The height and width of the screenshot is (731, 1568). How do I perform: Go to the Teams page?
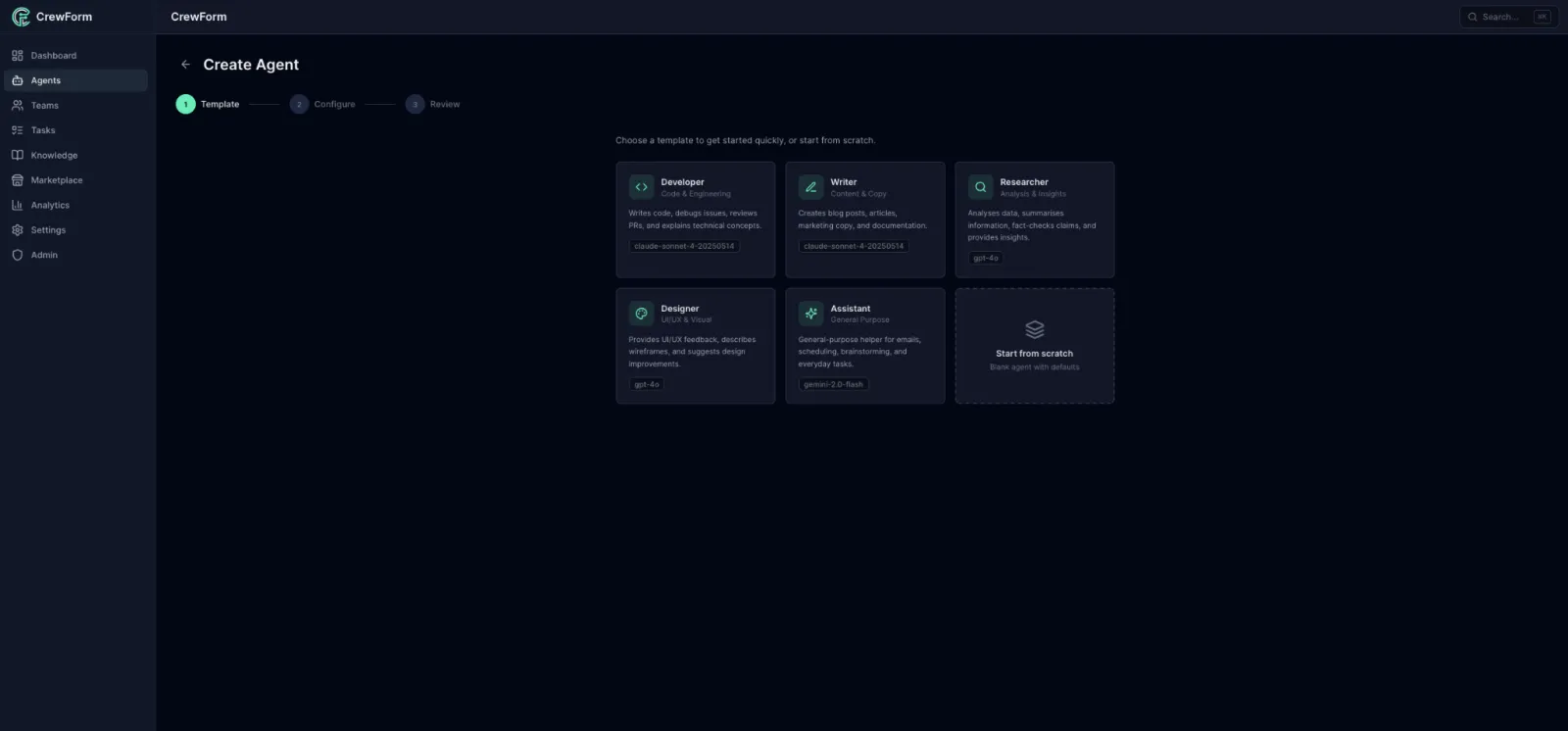point(44,106)
